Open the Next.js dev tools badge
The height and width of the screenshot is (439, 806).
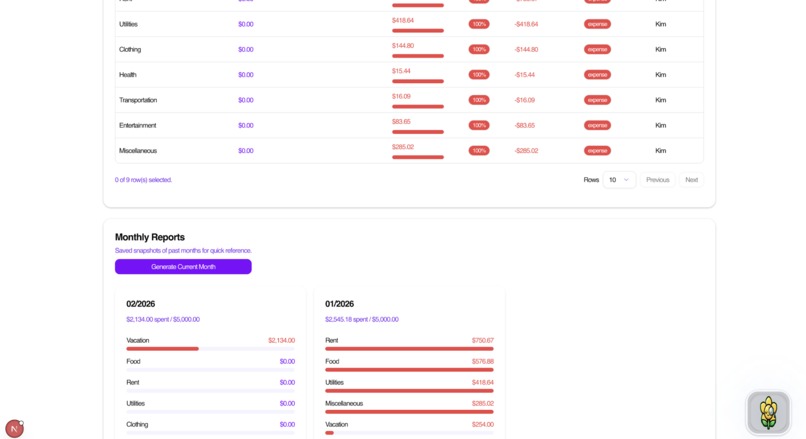[14, 428]
